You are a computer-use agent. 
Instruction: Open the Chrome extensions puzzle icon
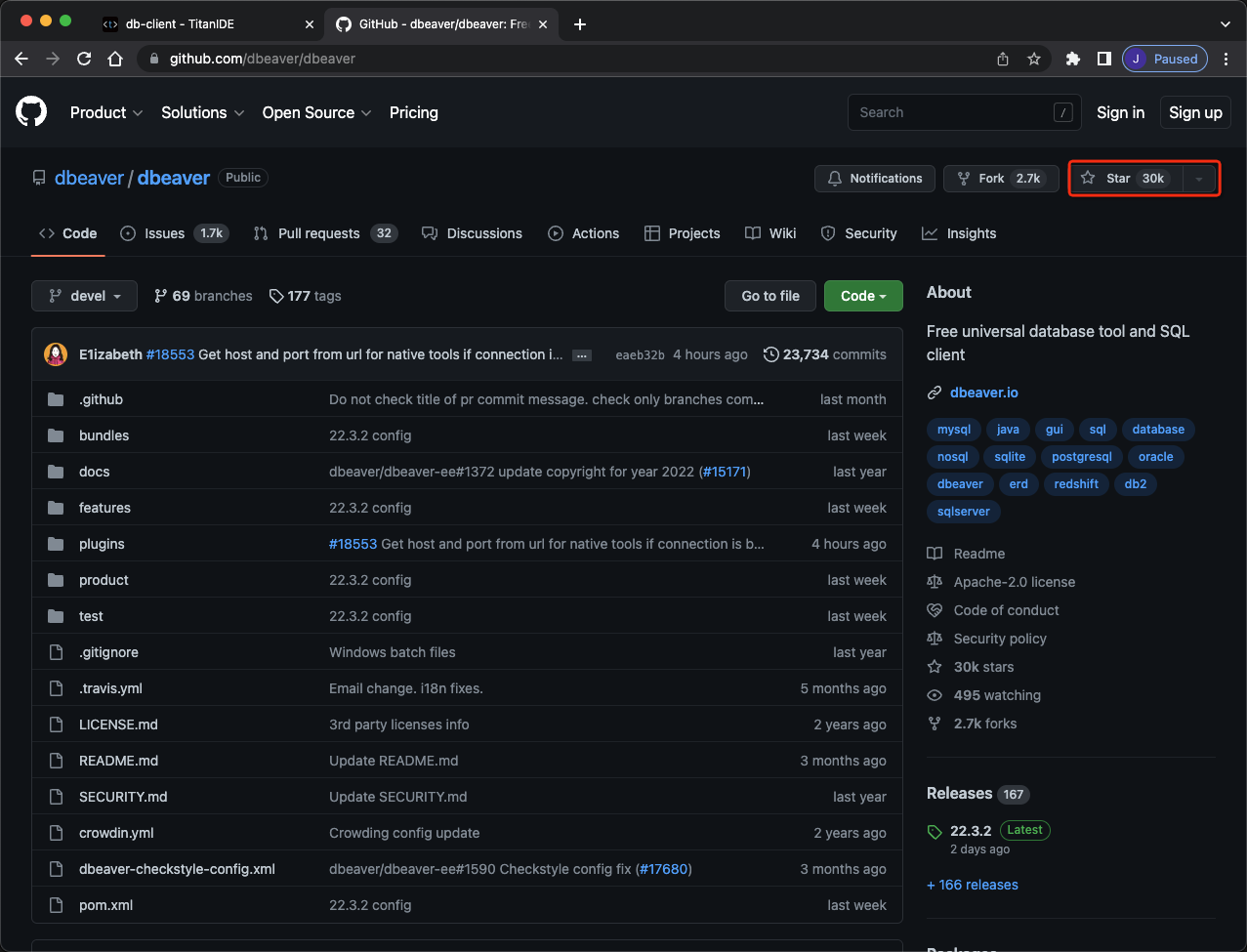[x=1073, y=59]
